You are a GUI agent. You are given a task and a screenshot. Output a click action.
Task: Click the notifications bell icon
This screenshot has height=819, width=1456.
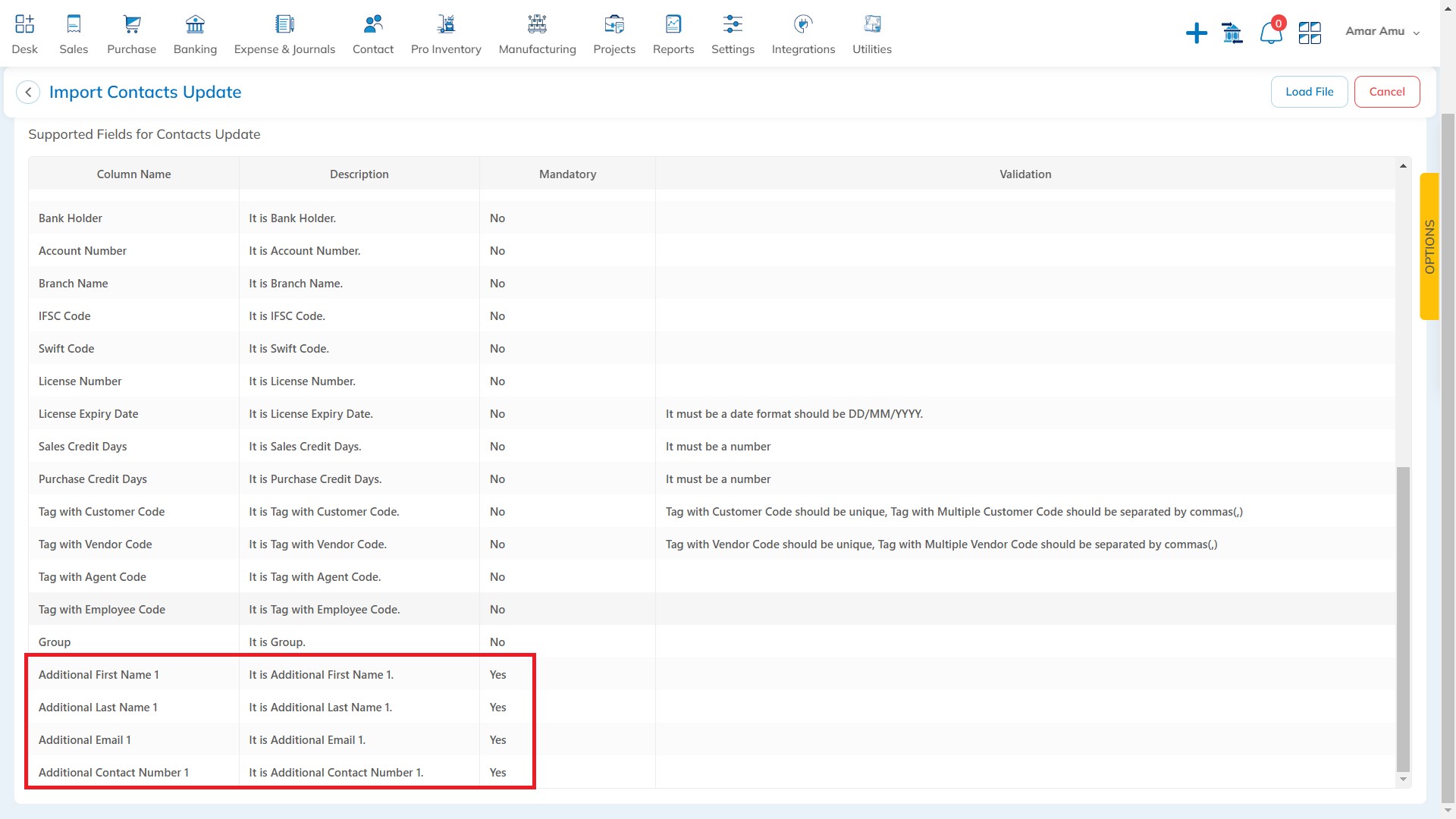click(x=1271, y=32)
